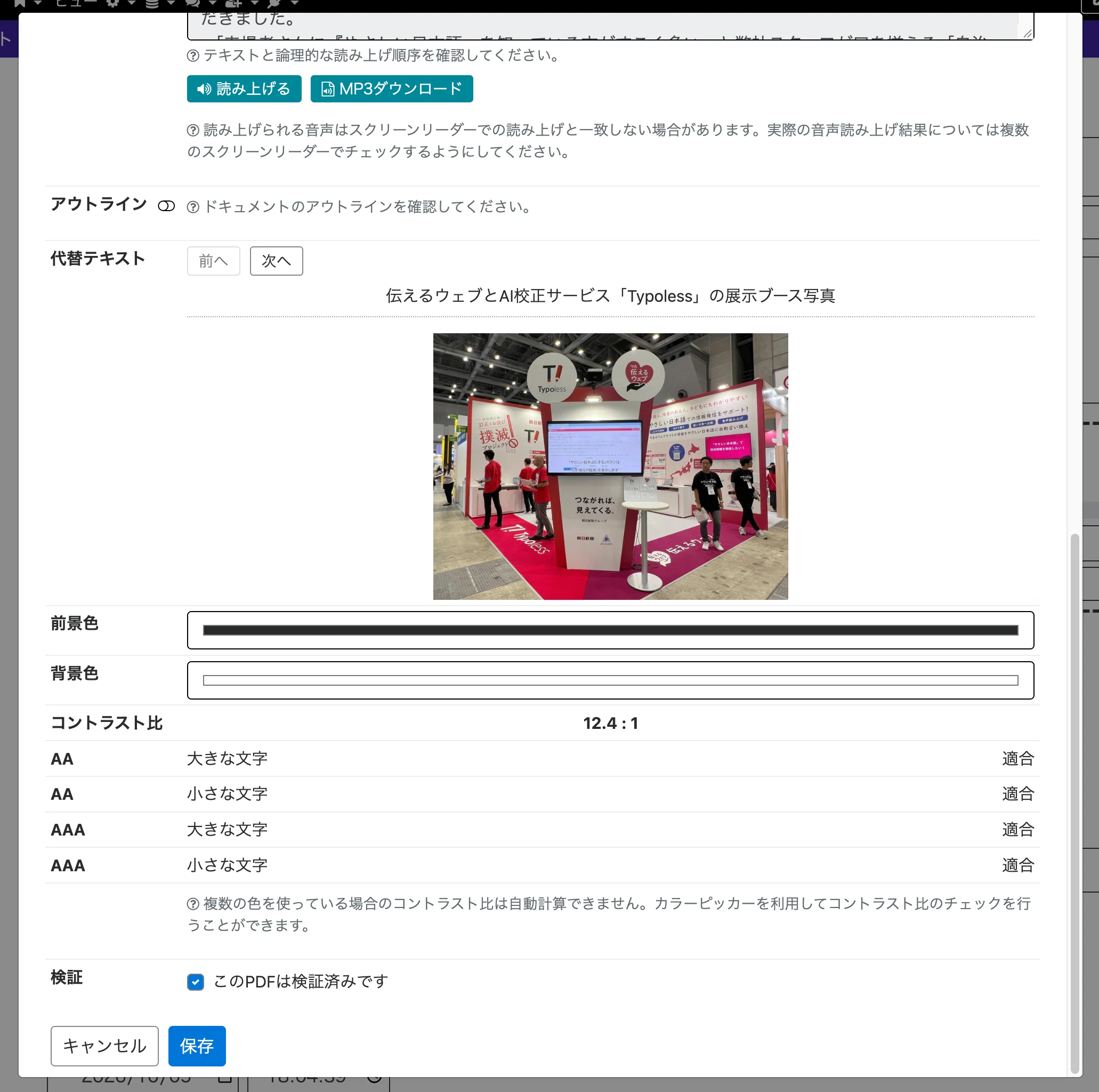This screenshot has height=1092, width=1099.
Task: Click the contrast ratio value 12.4 : 1
Action: click(x=610, y=723)
